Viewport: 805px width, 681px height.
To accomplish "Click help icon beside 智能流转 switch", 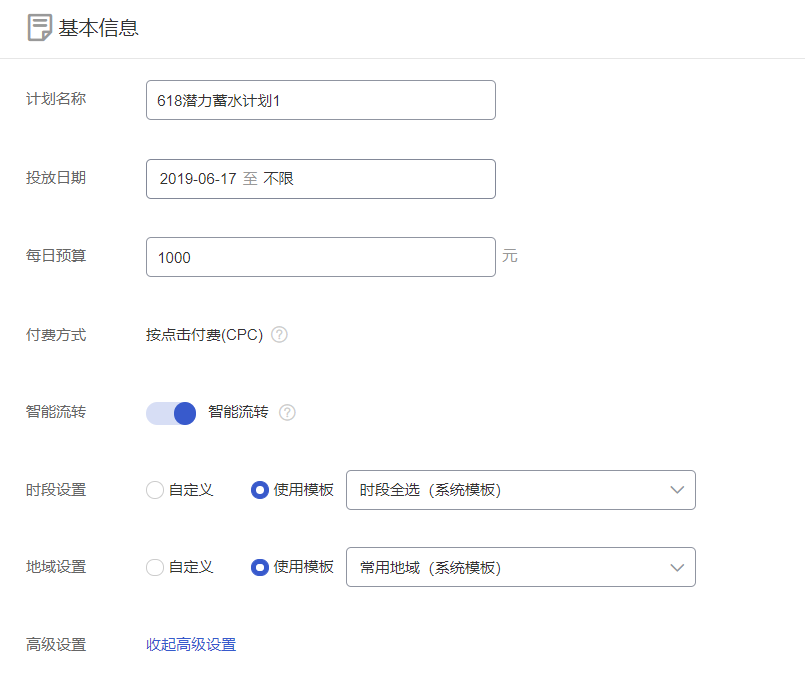I will 287,412.
